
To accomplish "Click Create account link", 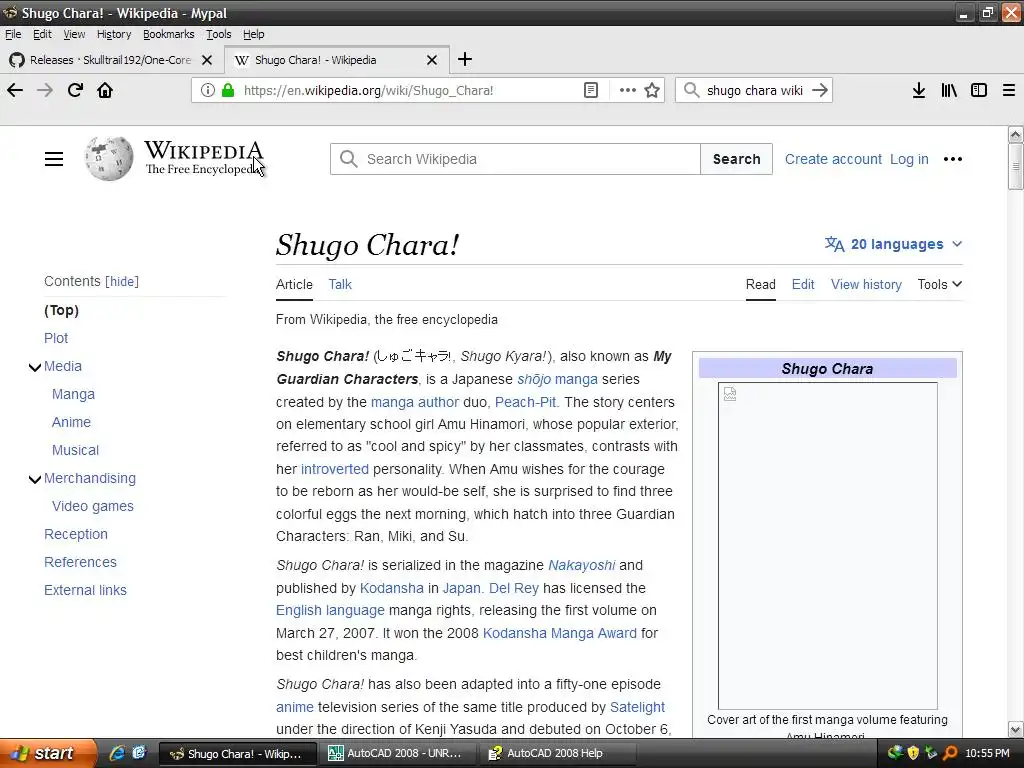I will click(833, 159).
